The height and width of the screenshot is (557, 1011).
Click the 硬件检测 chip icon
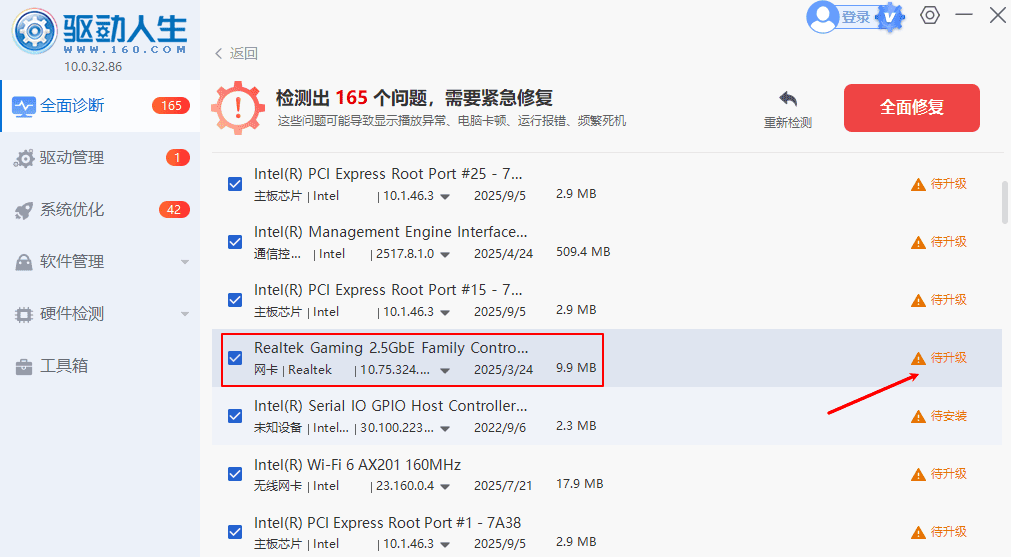click(24, 315)
